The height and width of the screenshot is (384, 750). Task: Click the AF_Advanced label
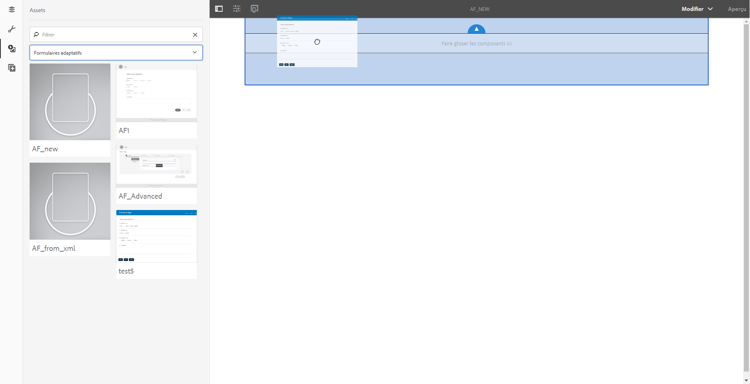140,196
